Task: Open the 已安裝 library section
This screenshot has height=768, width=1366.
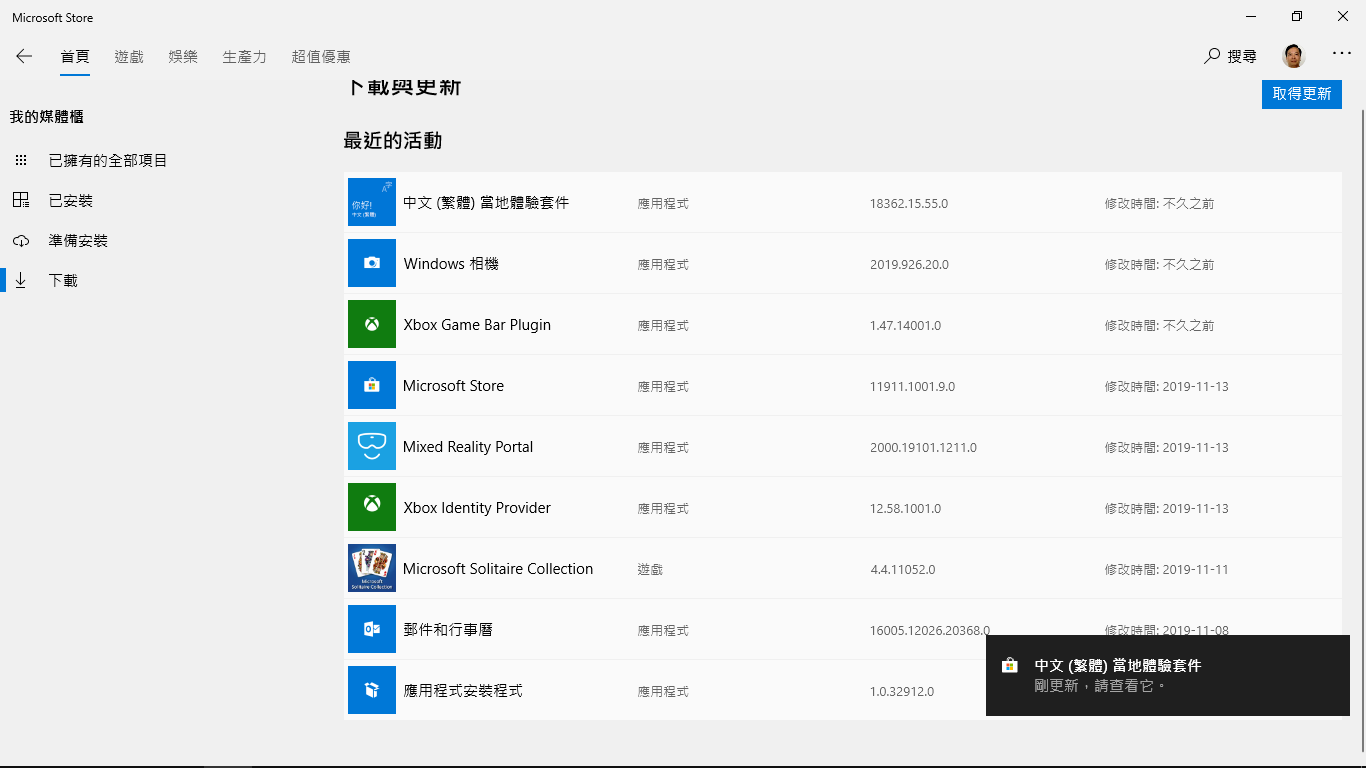Action: tap(71, 200)
